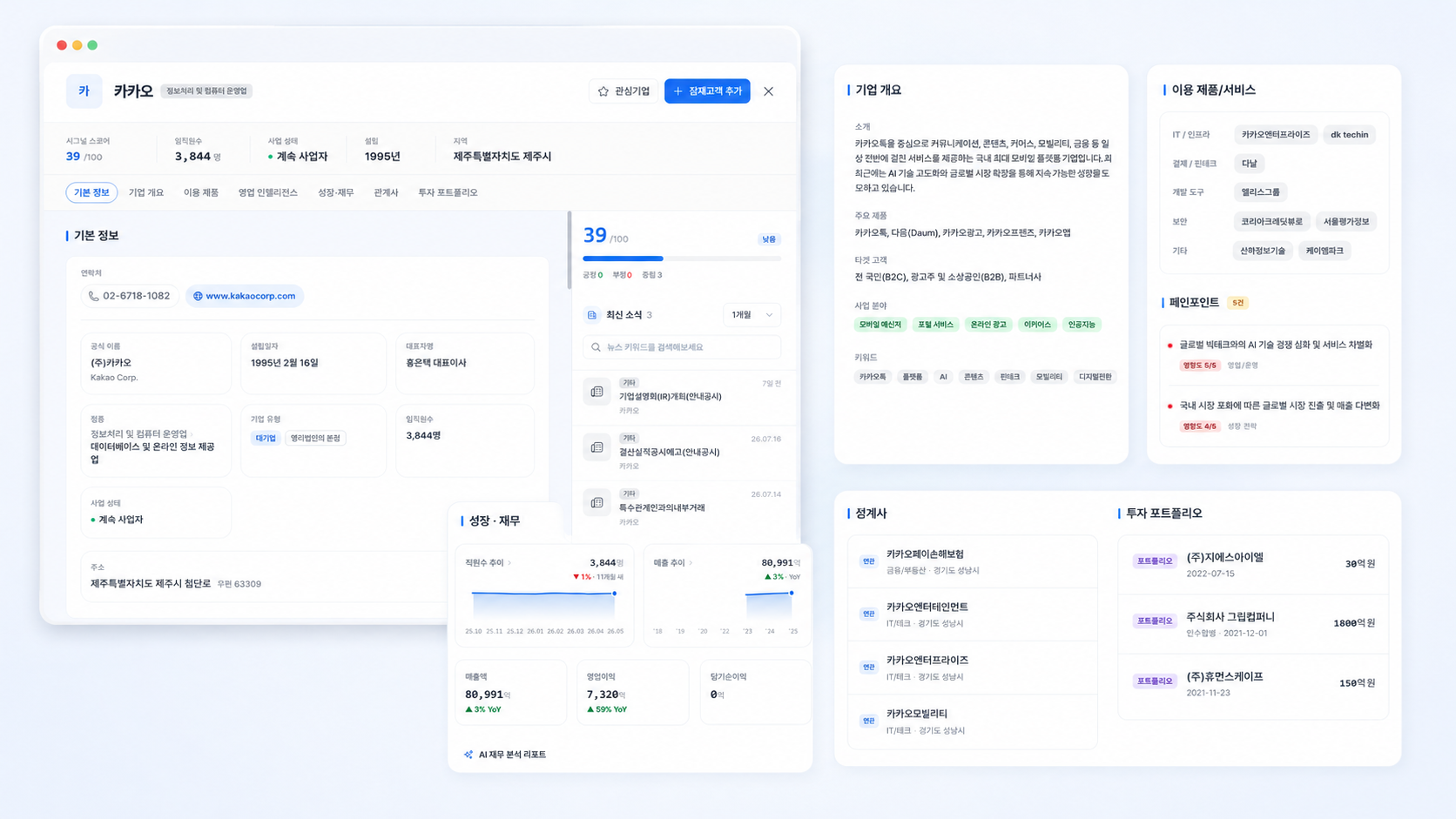Click the vertical scrollbar beside 기본 정보 section
The image size is (1456, 819).
click(x=570, y=250)
